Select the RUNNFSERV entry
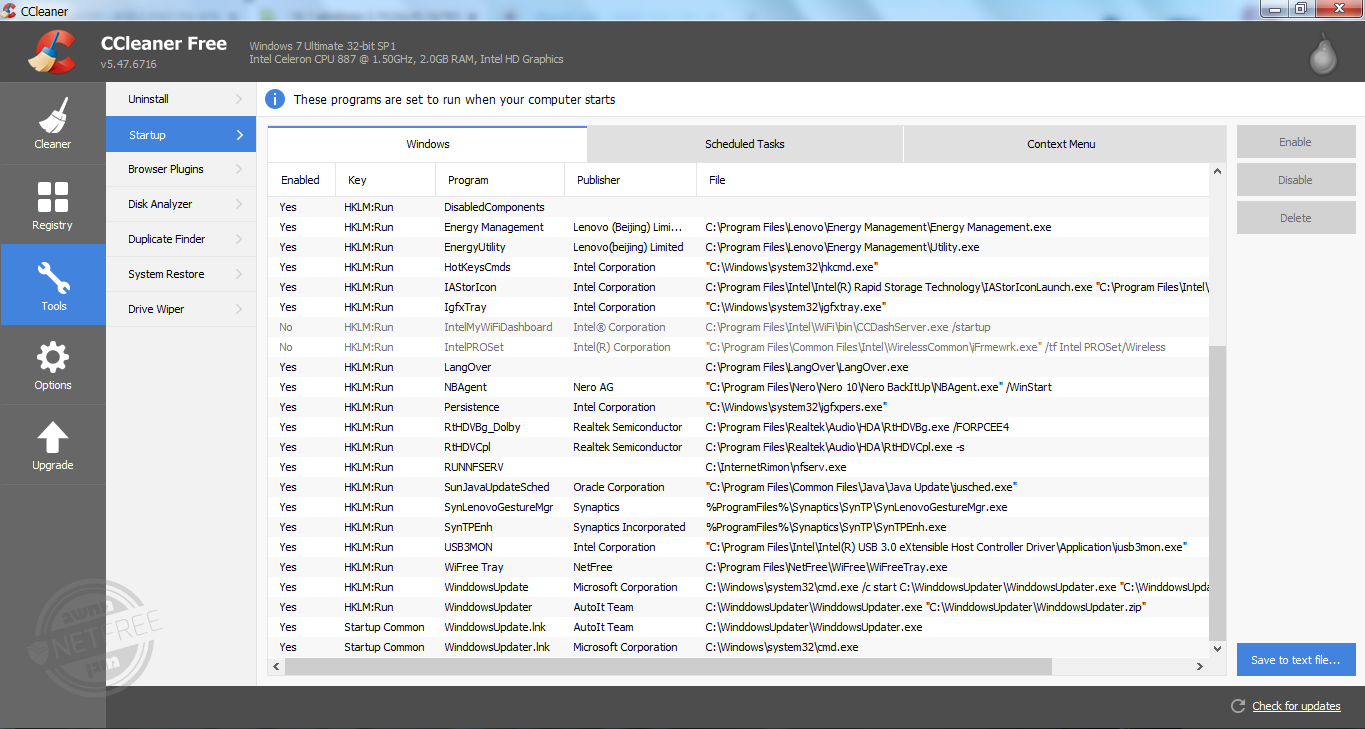This screenshot has width=1365, height=729. [739, 467]
